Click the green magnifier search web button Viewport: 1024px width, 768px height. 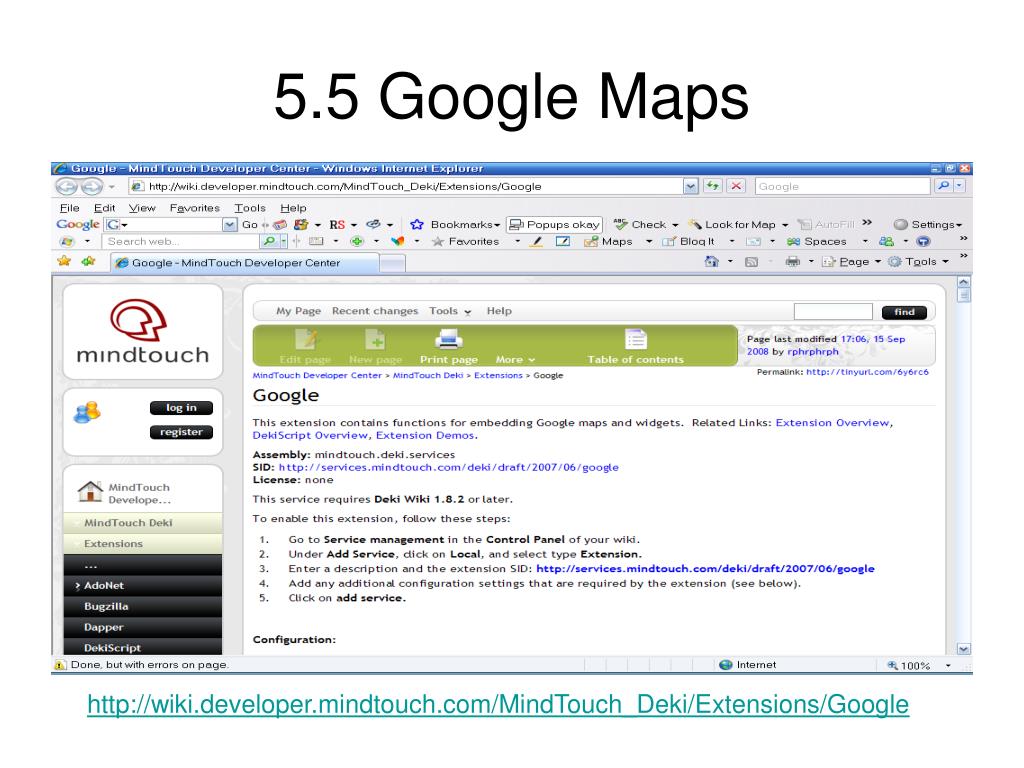click(268, 242)
